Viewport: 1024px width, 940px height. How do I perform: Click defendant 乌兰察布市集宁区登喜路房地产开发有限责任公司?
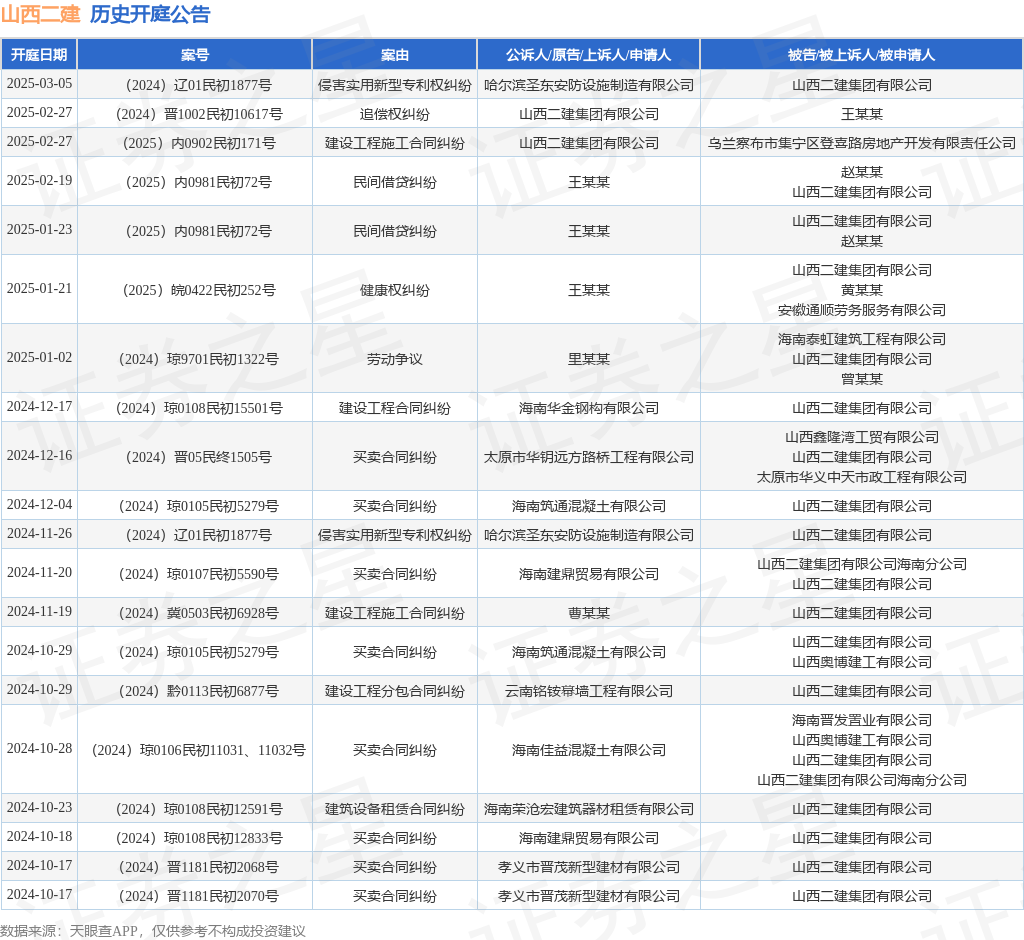[861, 143]
